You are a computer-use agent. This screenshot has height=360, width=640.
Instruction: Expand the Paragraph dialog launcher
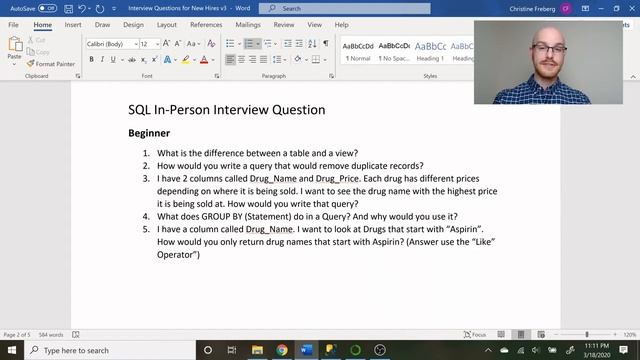click(331, 76)
